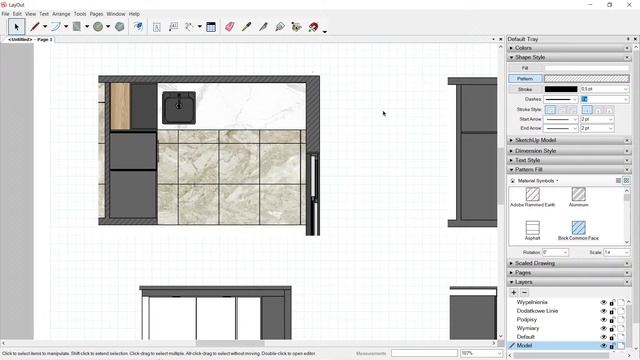Expand the Colors panel

click(x=511, y=48)
